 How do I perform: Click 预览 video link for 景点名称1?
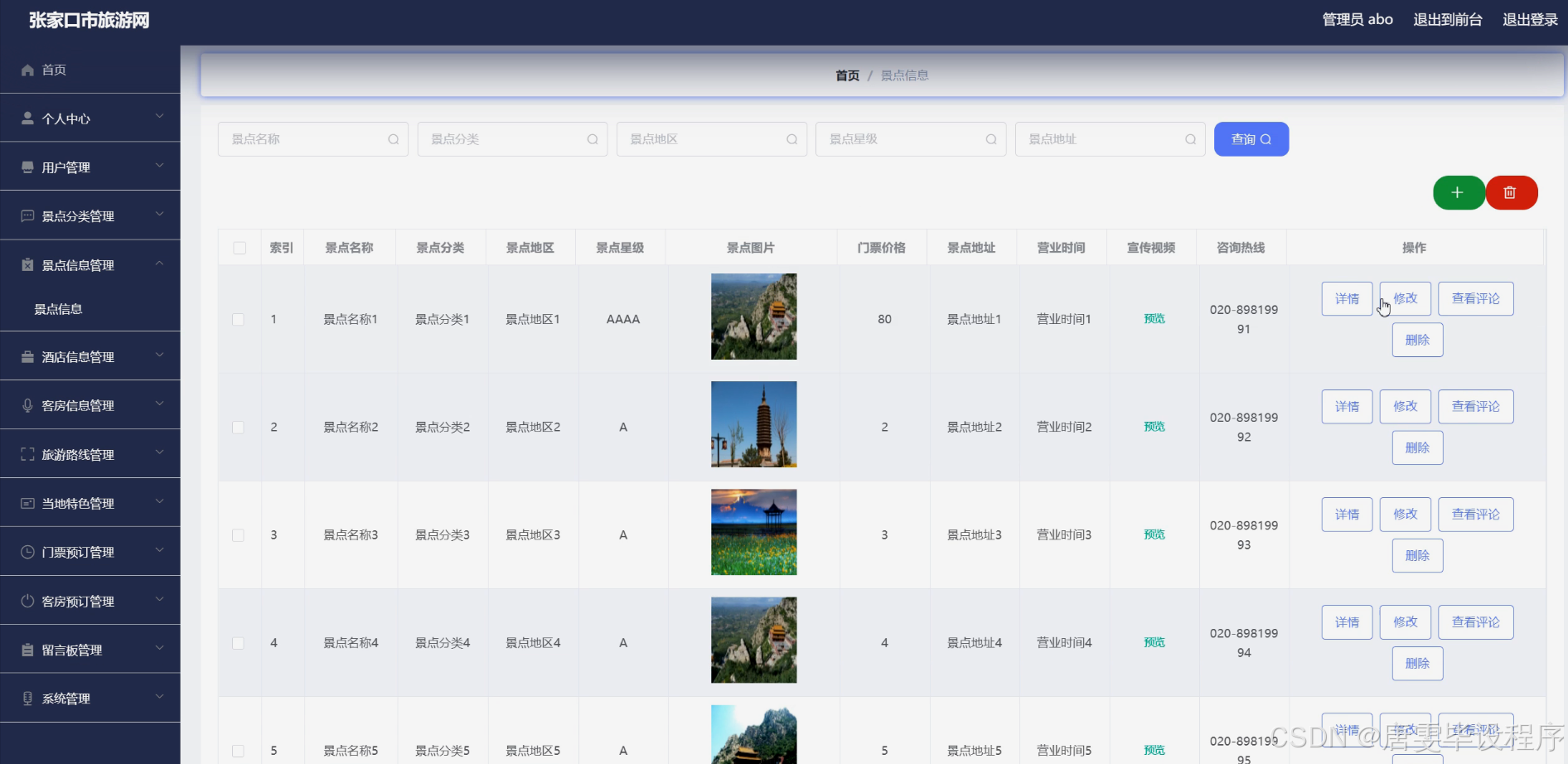pos(1154,319)
